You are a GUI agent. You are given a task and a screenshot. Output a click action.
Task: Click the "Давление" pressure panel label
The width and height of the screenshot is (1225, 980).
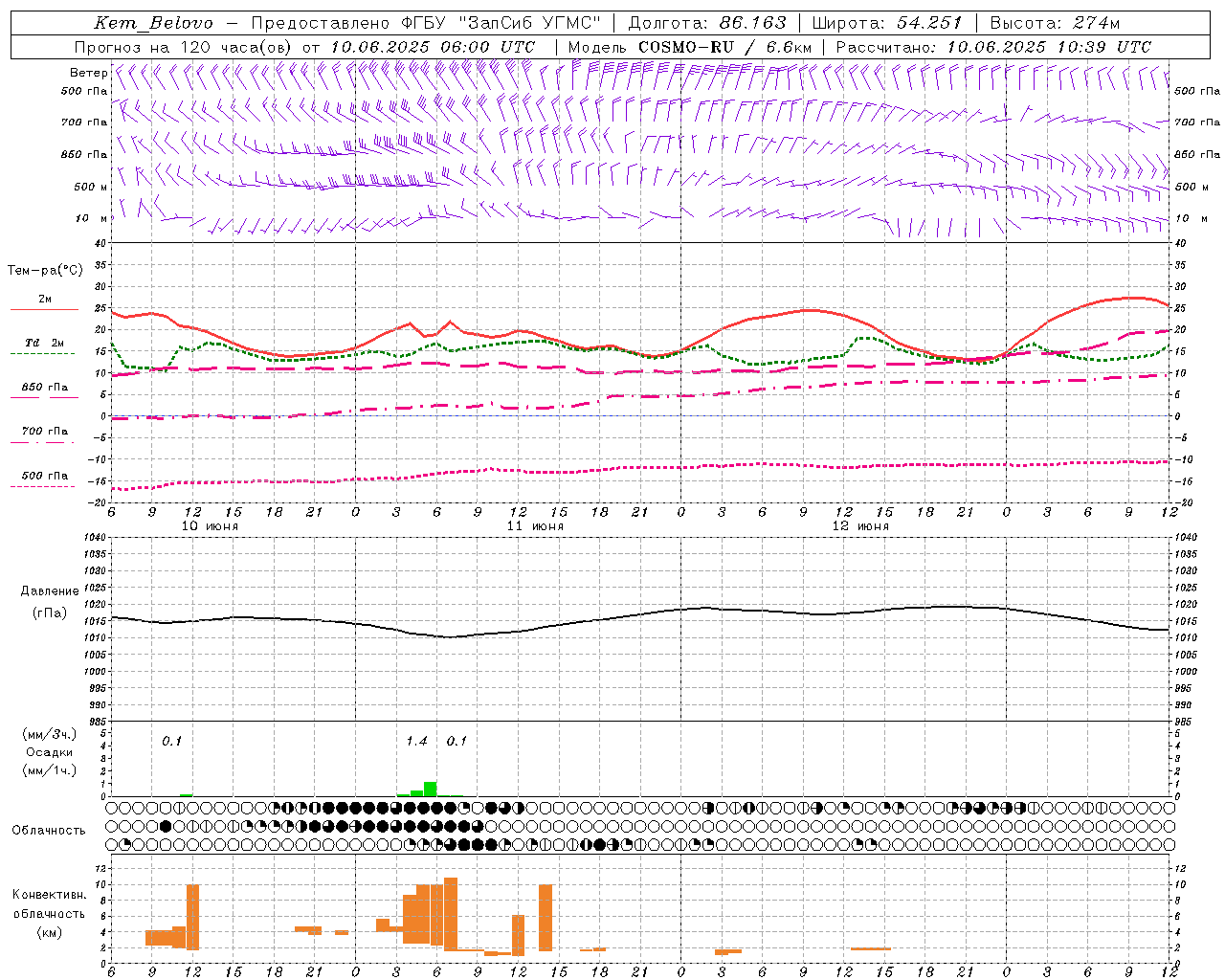tap(50, 591)
